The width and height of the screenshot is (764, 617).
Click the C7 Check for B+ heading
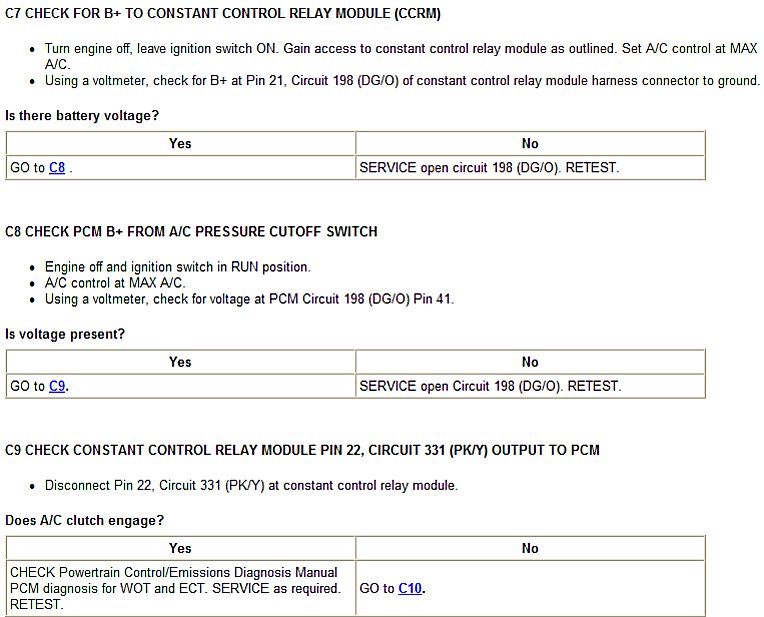(x=222, y=14)
